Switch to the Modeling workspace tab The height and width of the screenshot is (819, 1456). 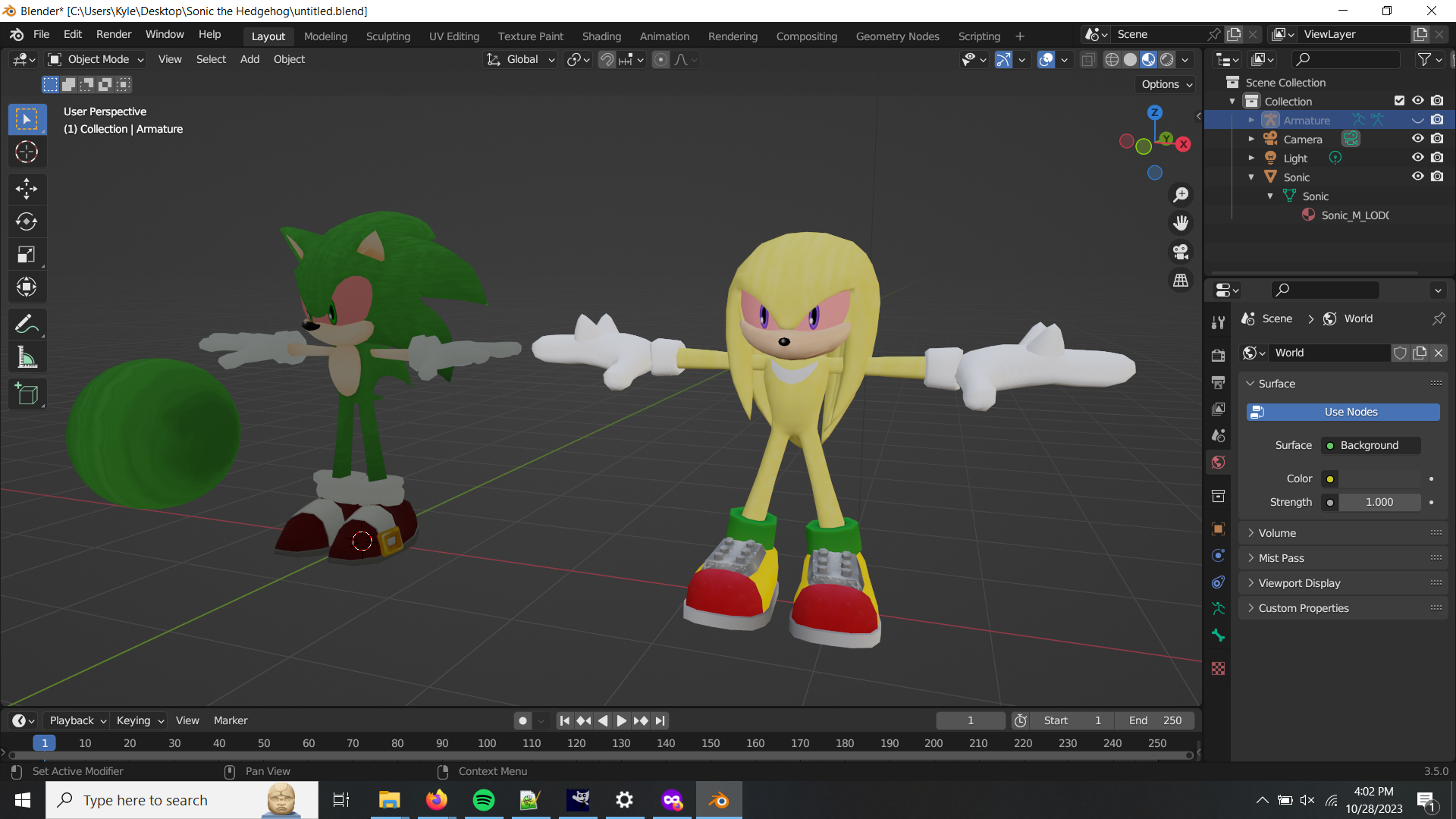(325, 36)
